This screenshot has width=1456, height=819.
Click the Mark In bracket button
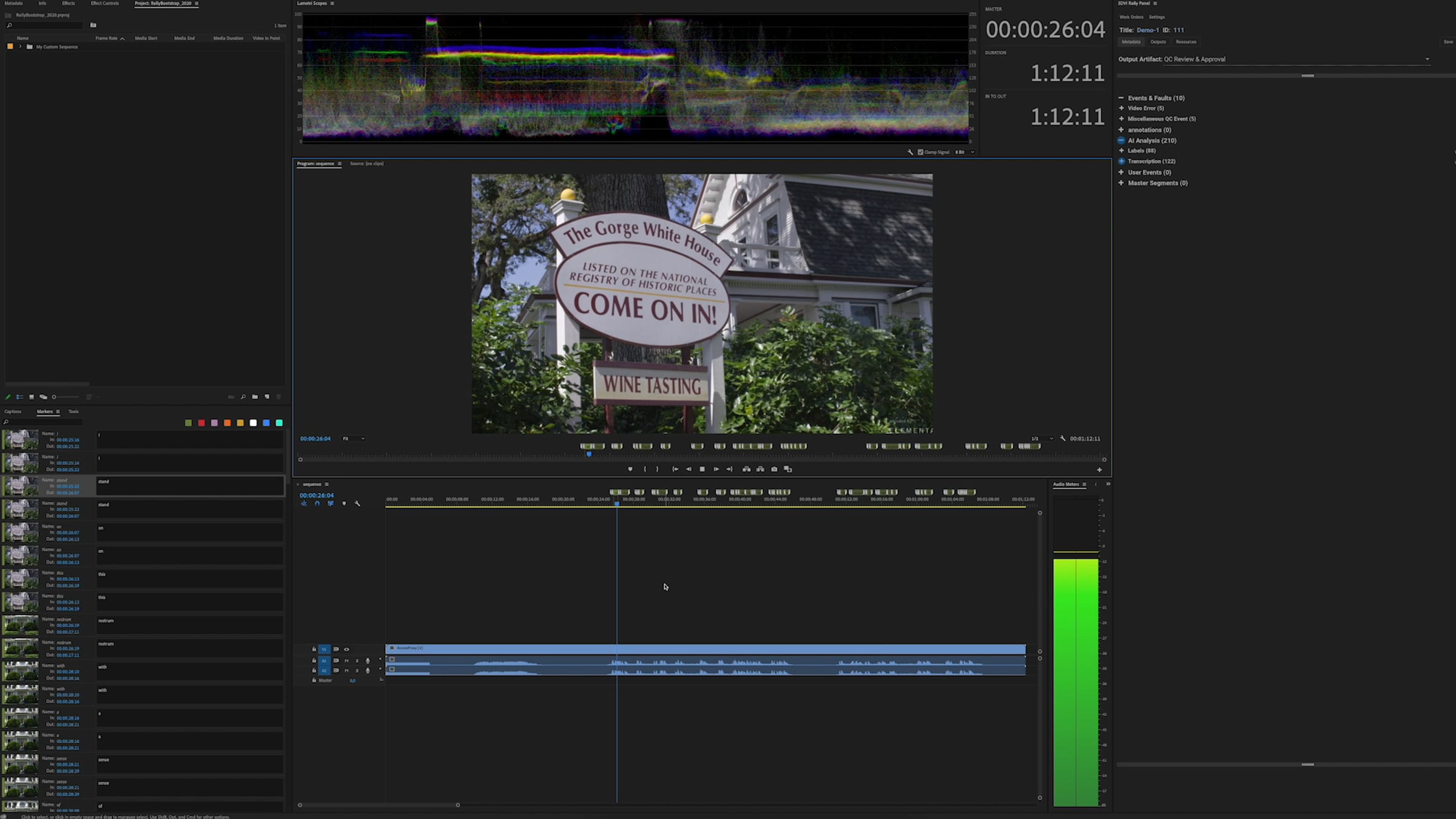[644, 469]
